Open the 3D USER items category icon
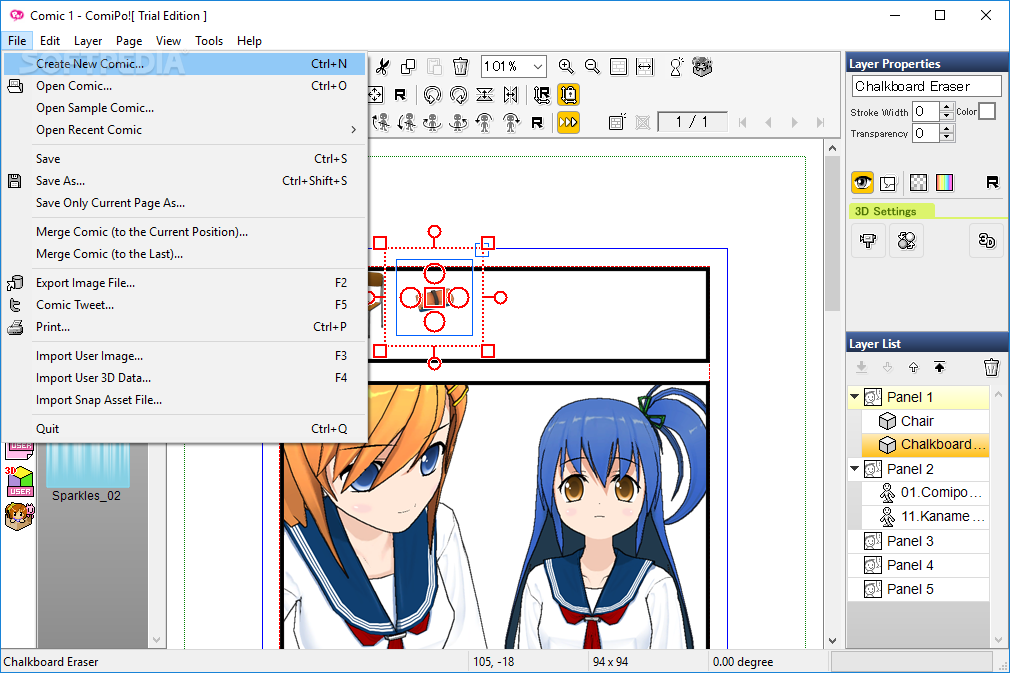Image resolution: width=1010 pixels, height=673 pixels. point(19,482)
